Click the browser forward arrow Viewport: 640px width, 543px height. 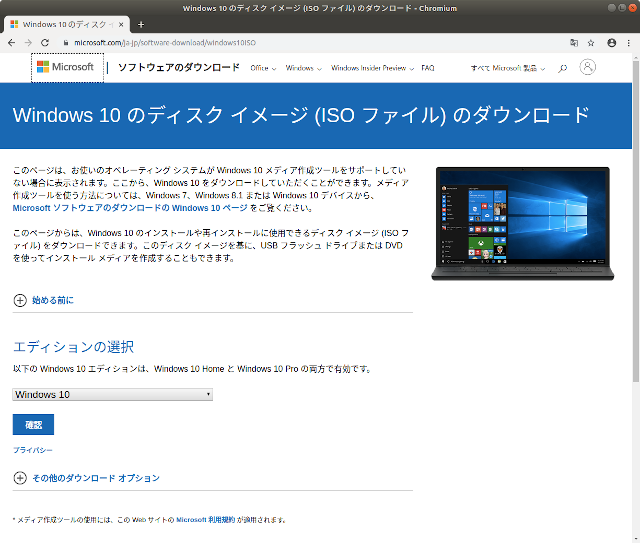pyautogui.click(x=28, y=43)
